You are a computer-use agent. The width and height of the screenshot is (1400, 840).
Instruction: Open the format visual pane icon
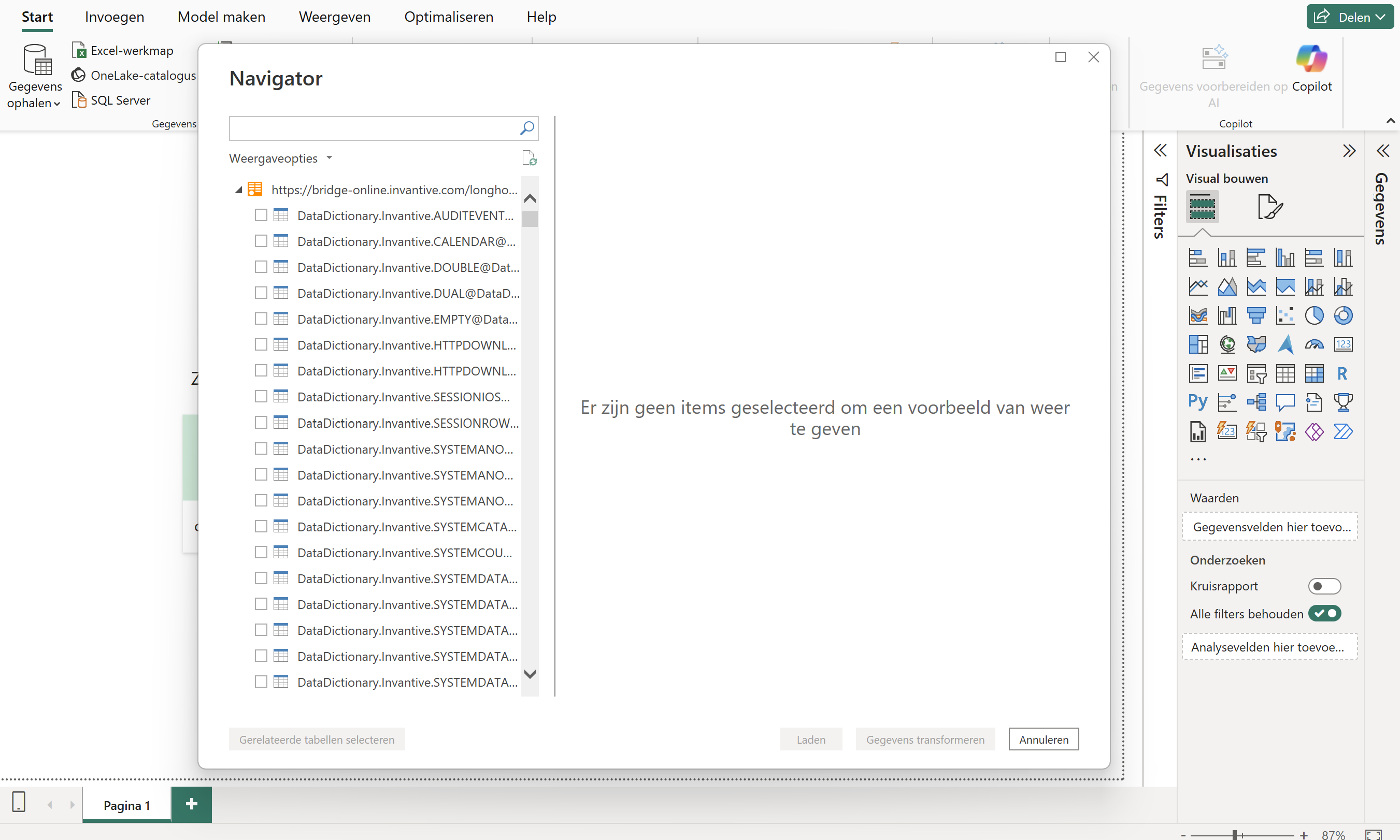1270,207
